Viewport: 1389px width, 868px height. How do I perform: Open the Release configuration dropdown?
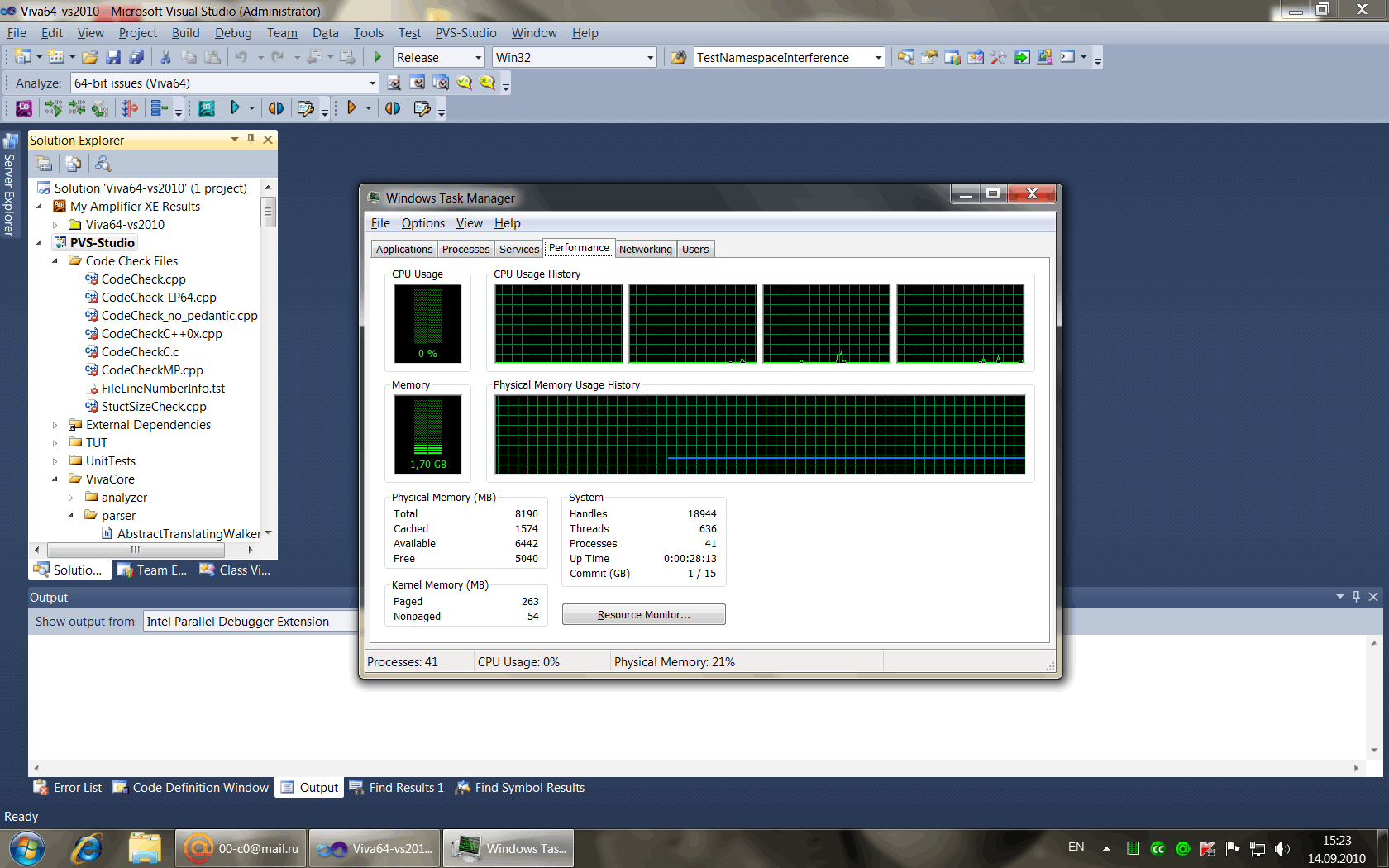point(478,58)
